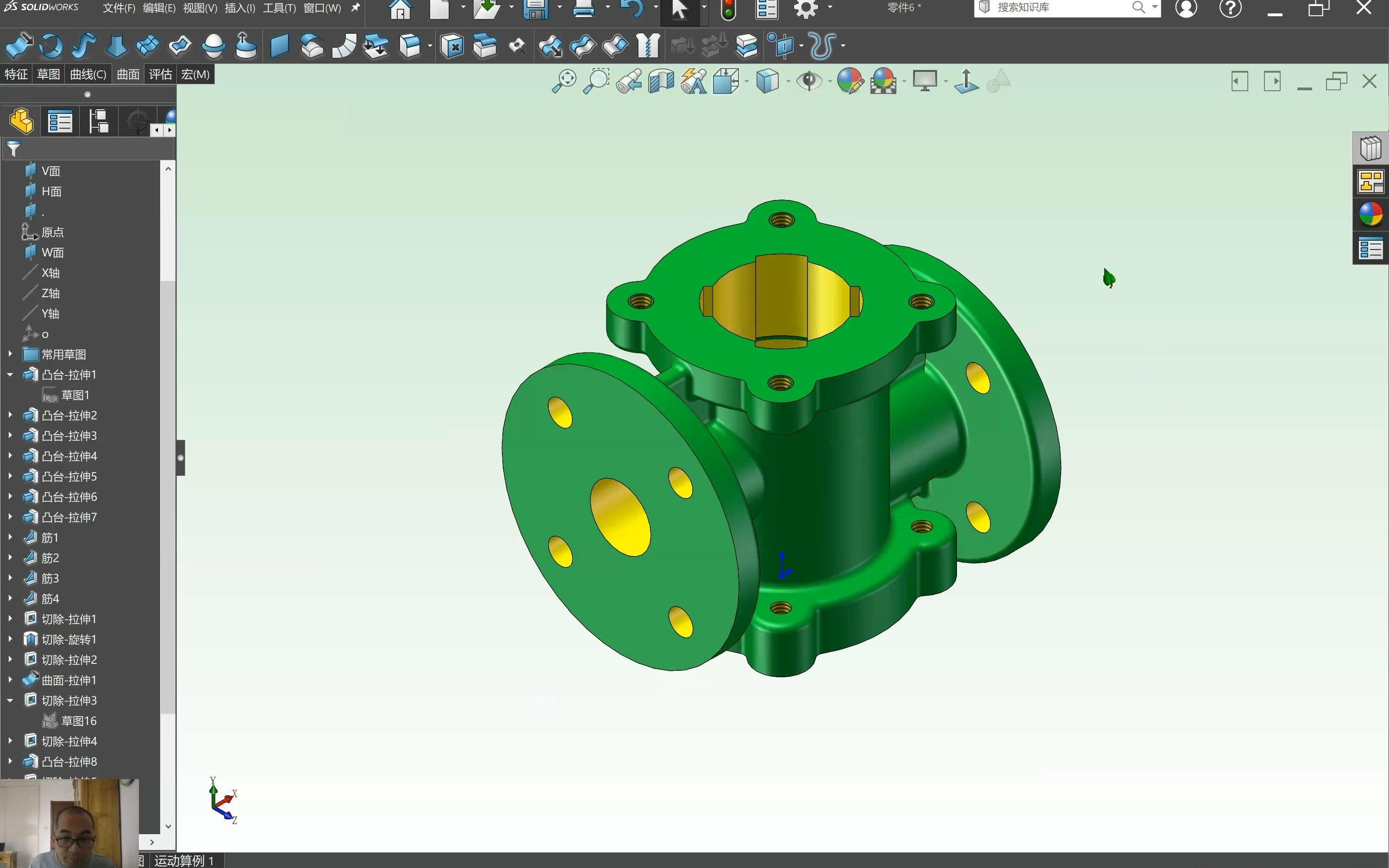The width and height of the screenshot is (1389, 868).
Task: Click the Edit Appearance color ball icon
Action: tap(850, 81)
